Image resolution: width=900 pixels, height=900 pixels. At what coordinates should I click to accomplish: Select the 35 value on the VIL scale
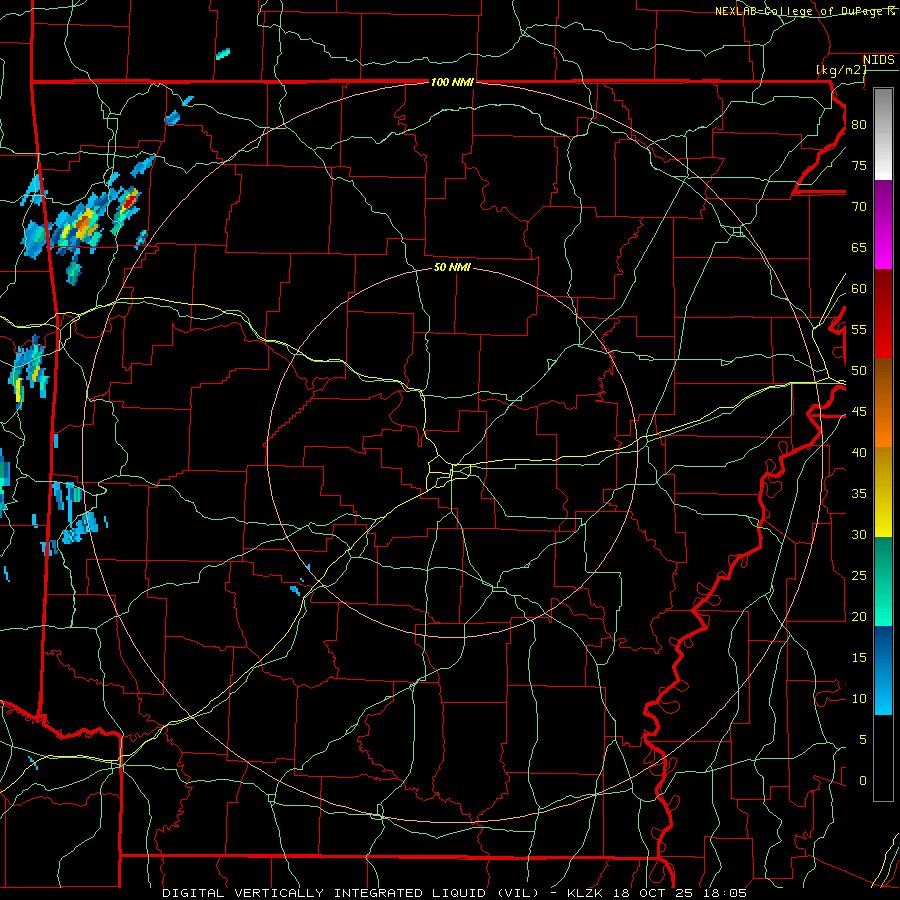(859, 494)
